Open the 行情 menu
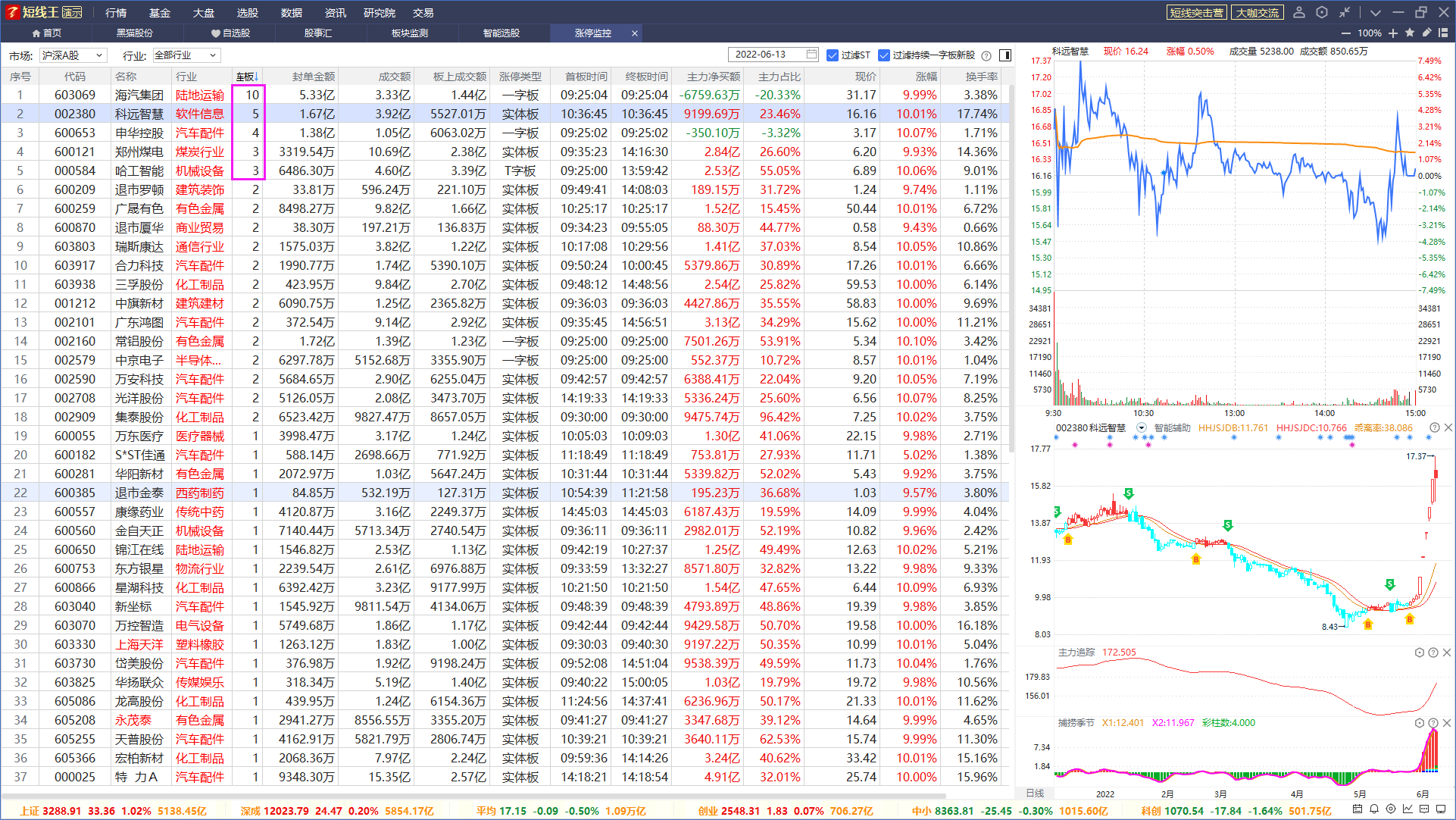This screenshot has height=820, width=1456. pos(116,13)
